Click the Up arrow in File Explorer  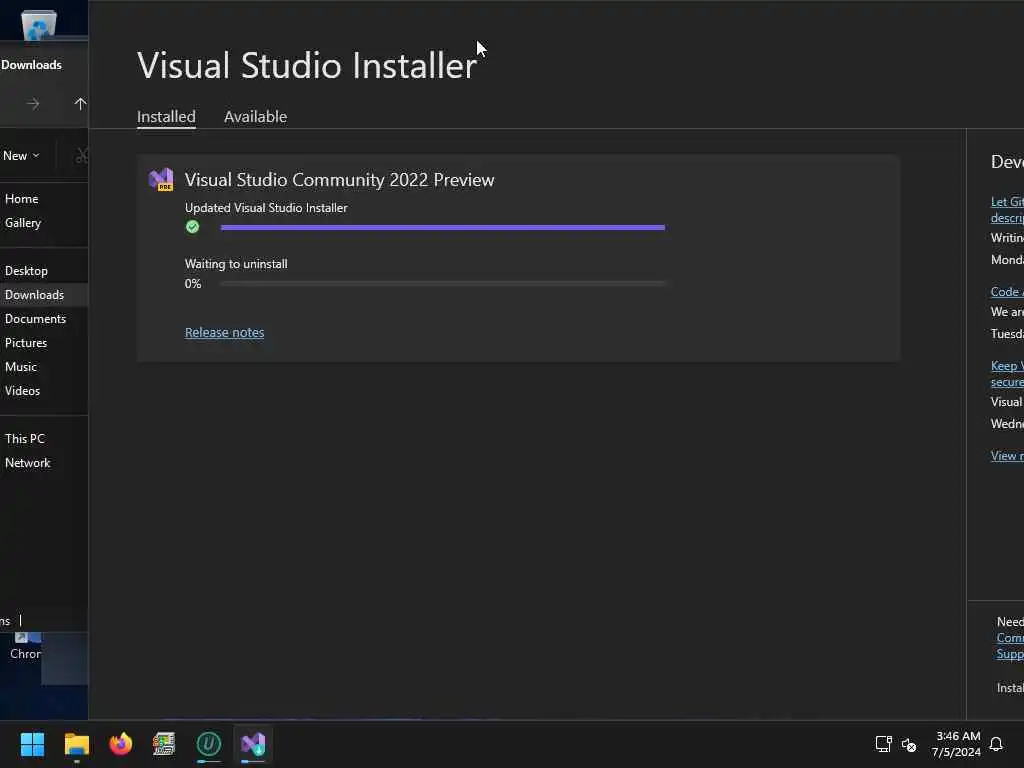(80, 104)
